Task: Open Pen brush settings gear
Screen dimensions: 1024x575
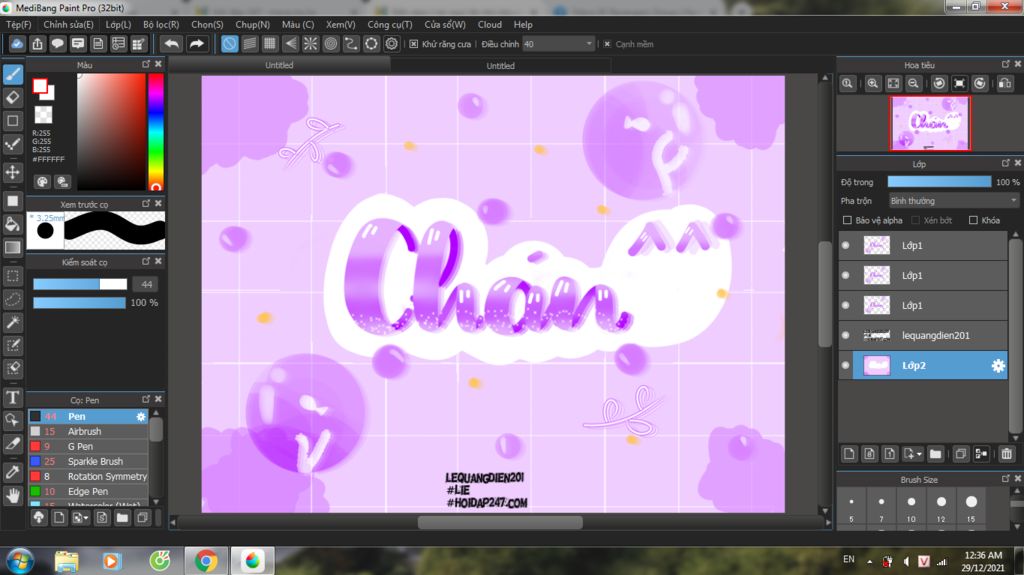Action: [x=141, y=416]
